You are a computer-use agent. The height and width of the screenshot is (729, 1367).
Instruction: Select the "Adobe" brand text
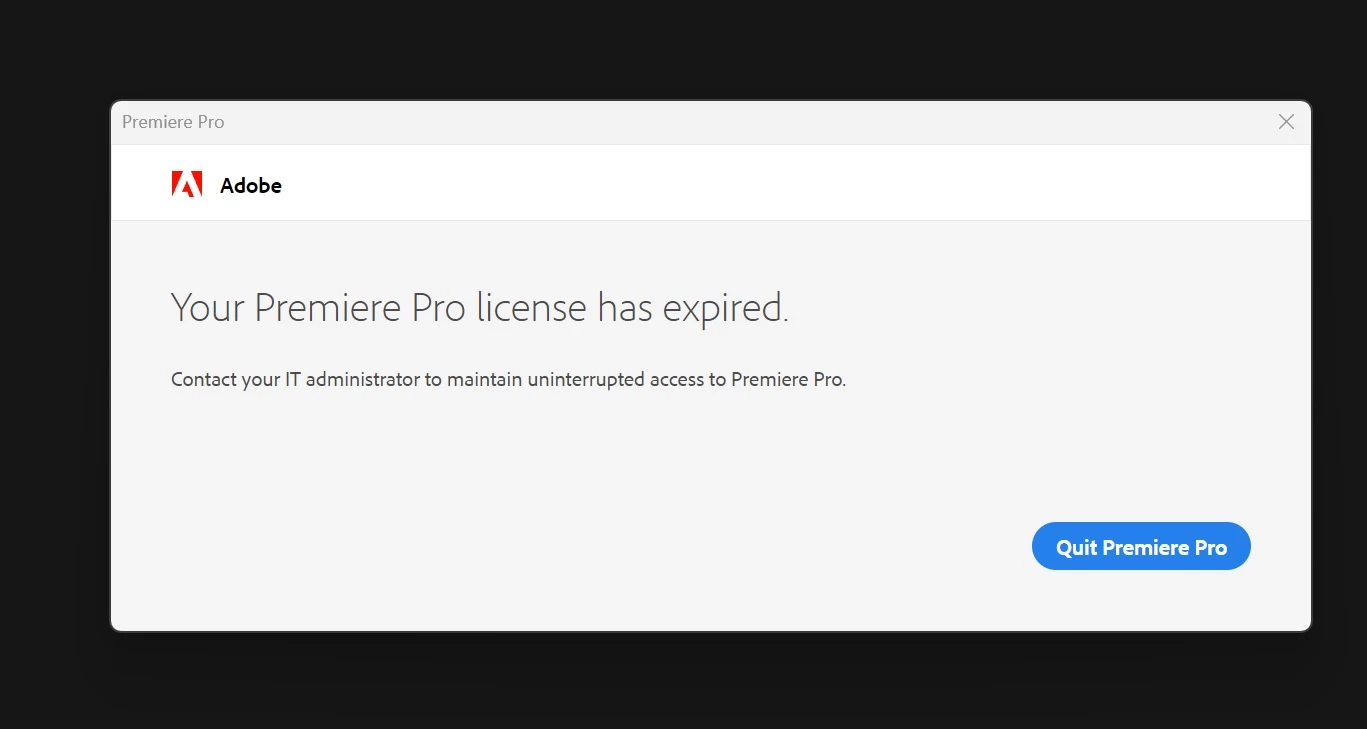[x=251, y=185]
